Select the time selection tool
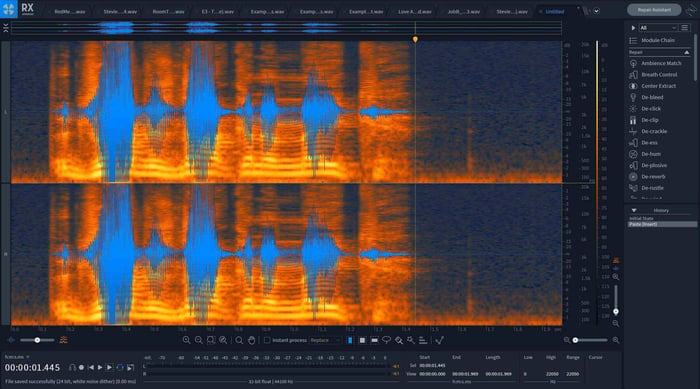The width and height of the screenshot is (700, 389). click(x=350, y=340)
